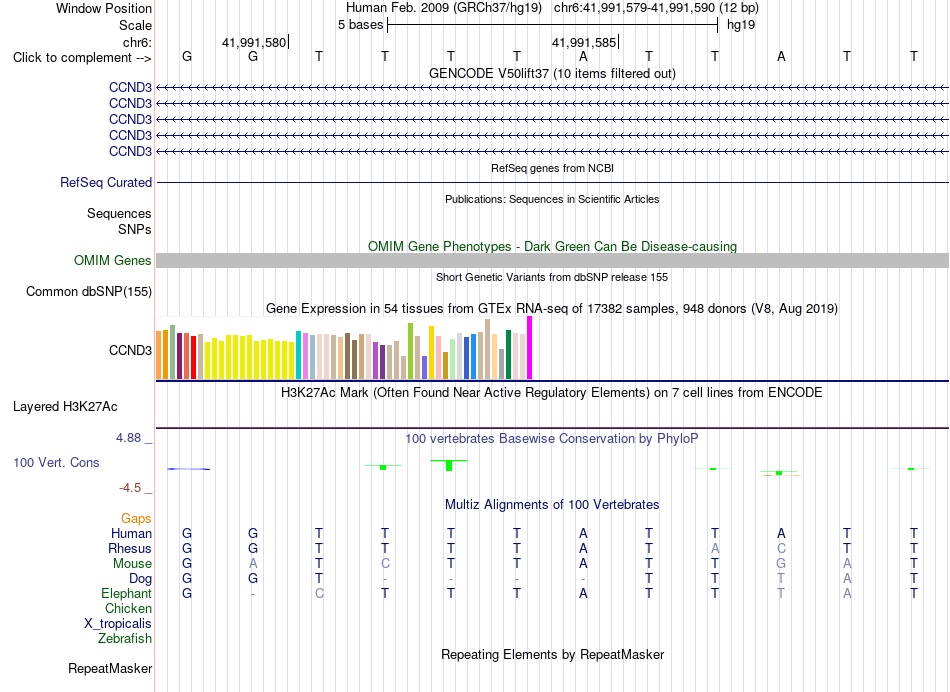Click the X_tropicalis species label

[x=118, y=624]
